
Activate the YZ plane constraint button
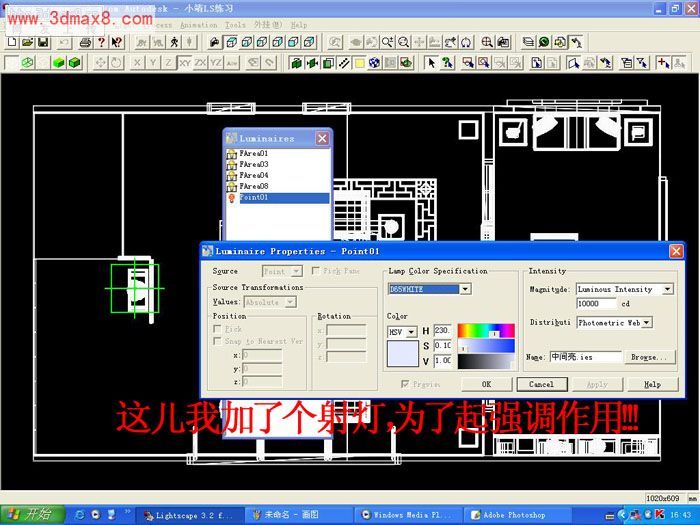click(216, 63)
